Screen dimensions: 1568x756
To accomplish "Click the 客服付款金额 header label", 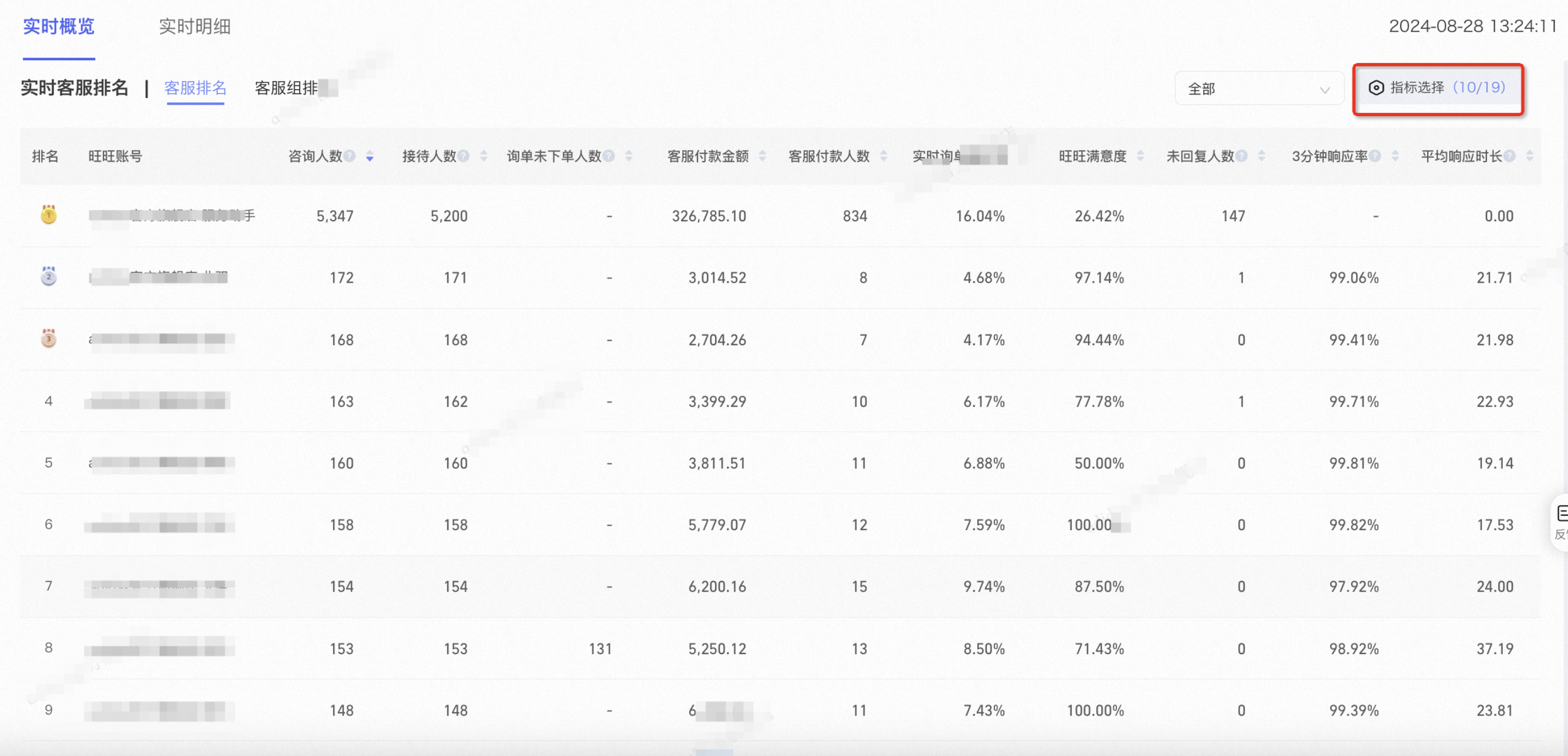I will click(x=708, y=157).
